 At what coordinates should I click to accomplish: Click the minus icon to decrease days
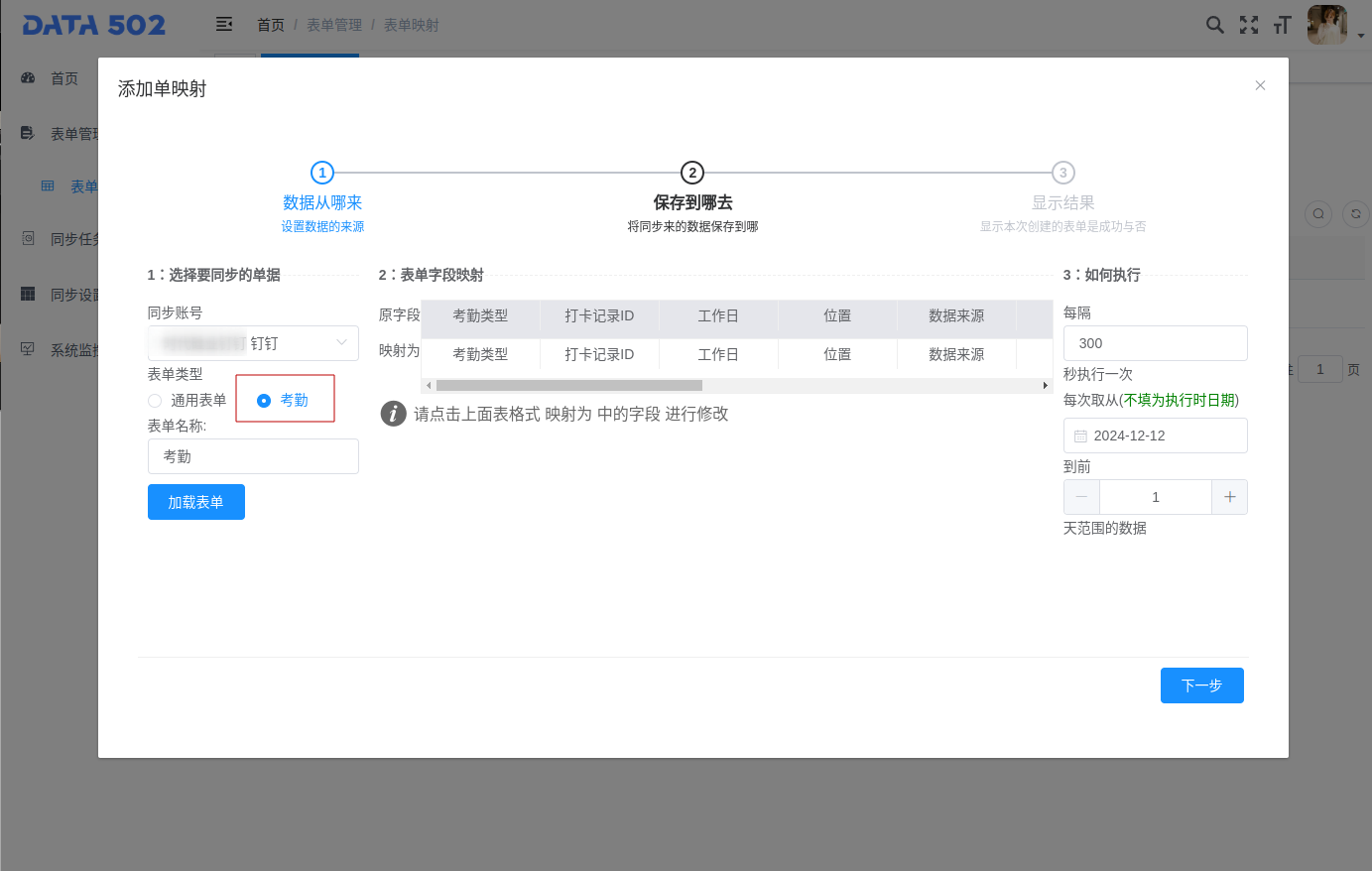(1081, 497)
